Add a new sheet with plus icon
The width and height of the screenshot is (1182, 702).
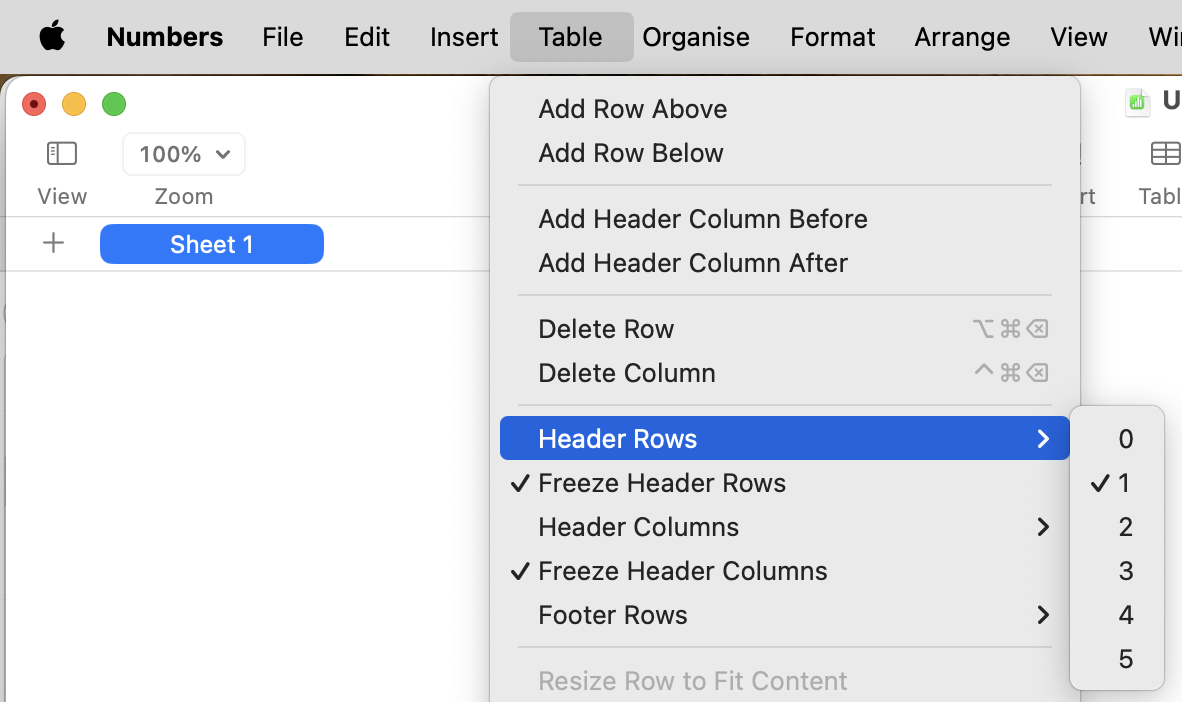54,243
